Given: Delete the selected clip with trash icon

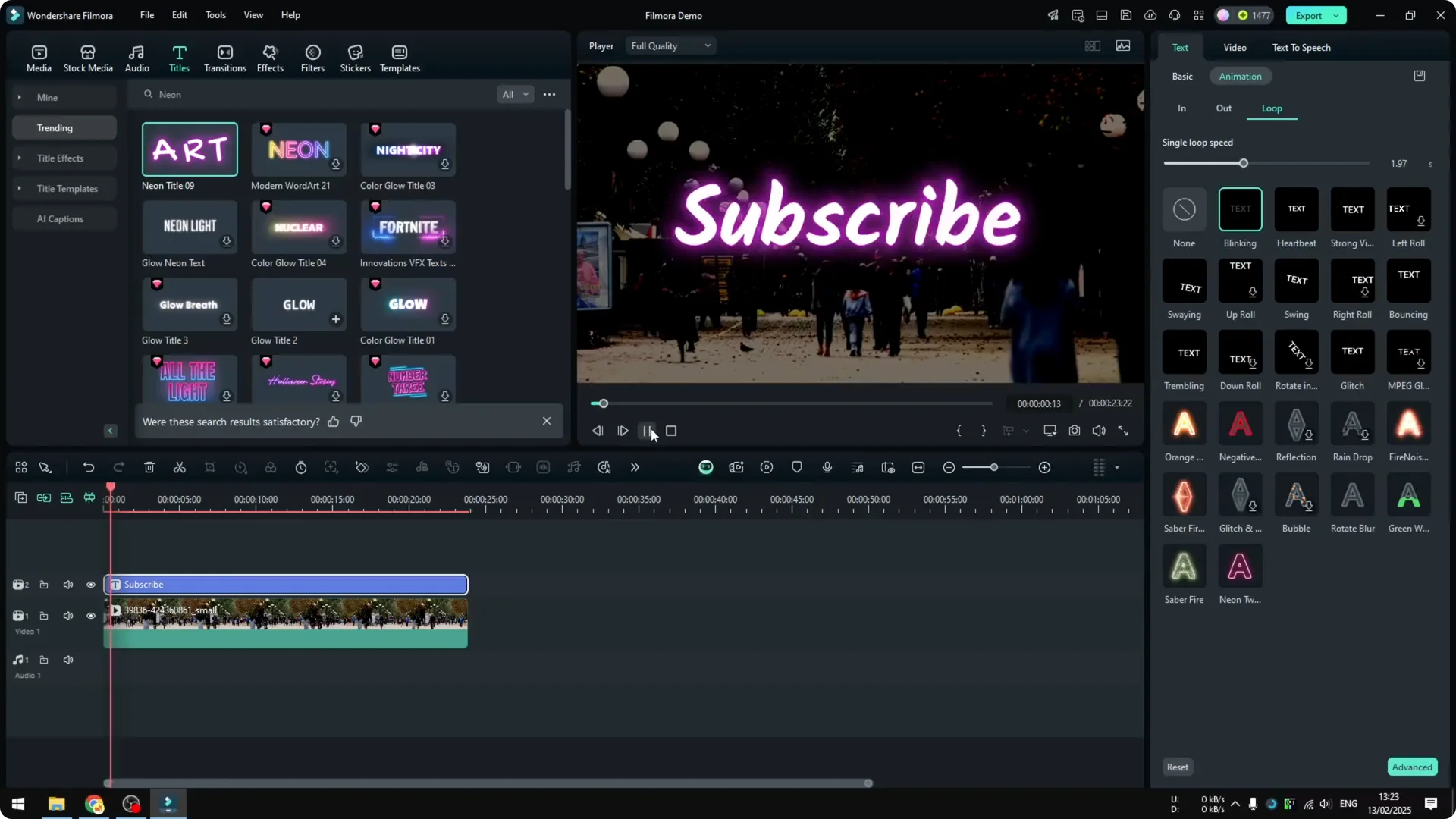Looking at the screenshot, I should click(x=149, y=467).
